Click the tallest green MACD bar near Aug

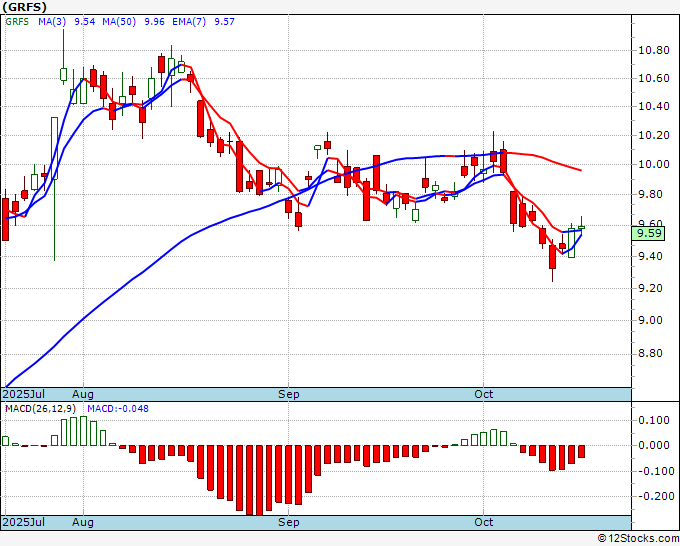point(84,431)
